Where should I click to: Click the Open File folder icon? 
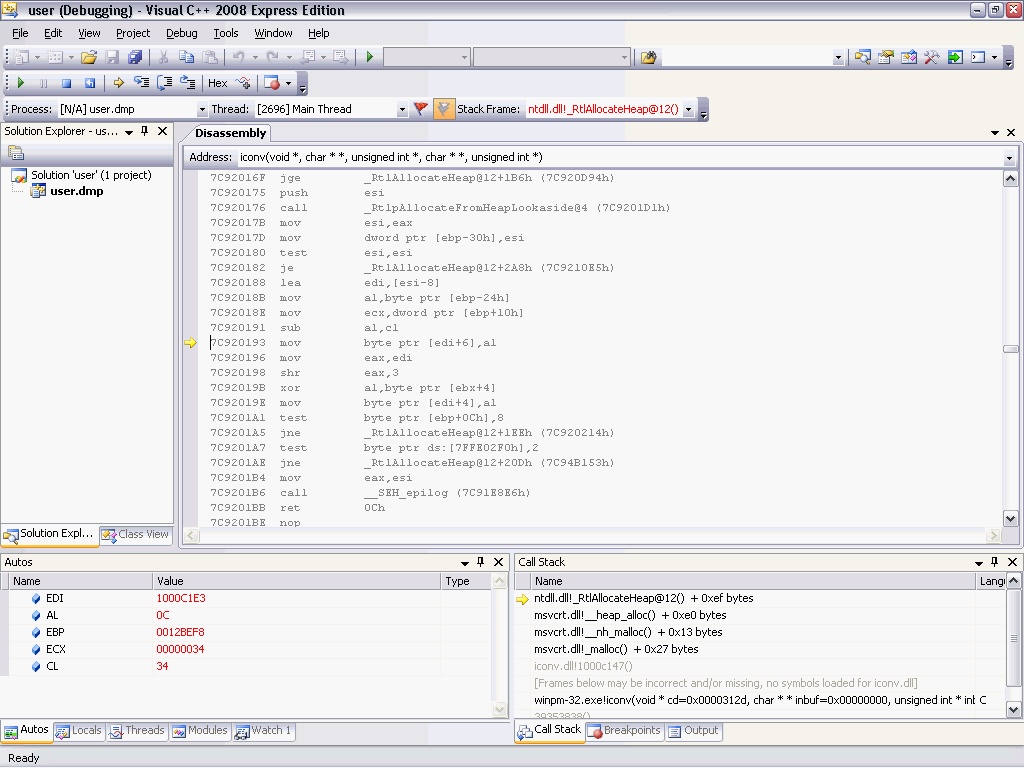[x=89, y=57]
